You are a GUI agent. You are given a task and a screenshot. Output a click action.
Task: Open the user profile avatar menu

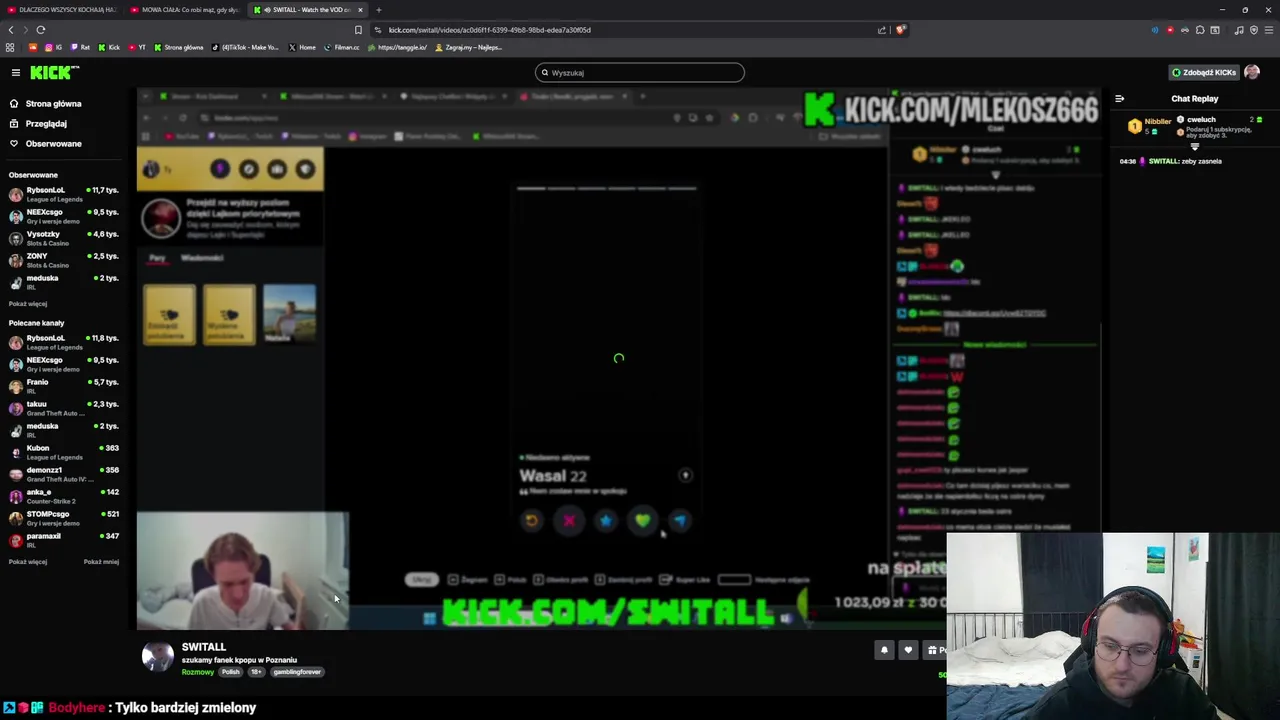(1252, 72)
